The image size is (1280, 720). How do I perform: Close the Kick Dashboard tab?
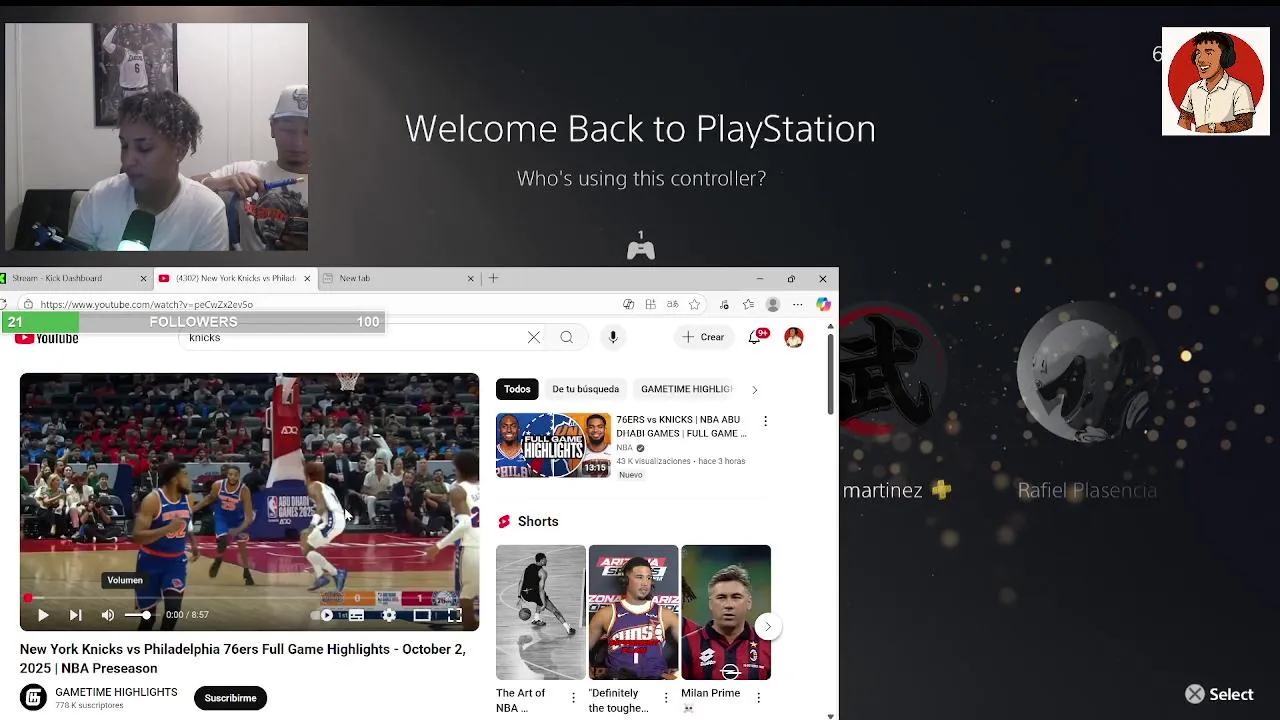tap(143, 278)
